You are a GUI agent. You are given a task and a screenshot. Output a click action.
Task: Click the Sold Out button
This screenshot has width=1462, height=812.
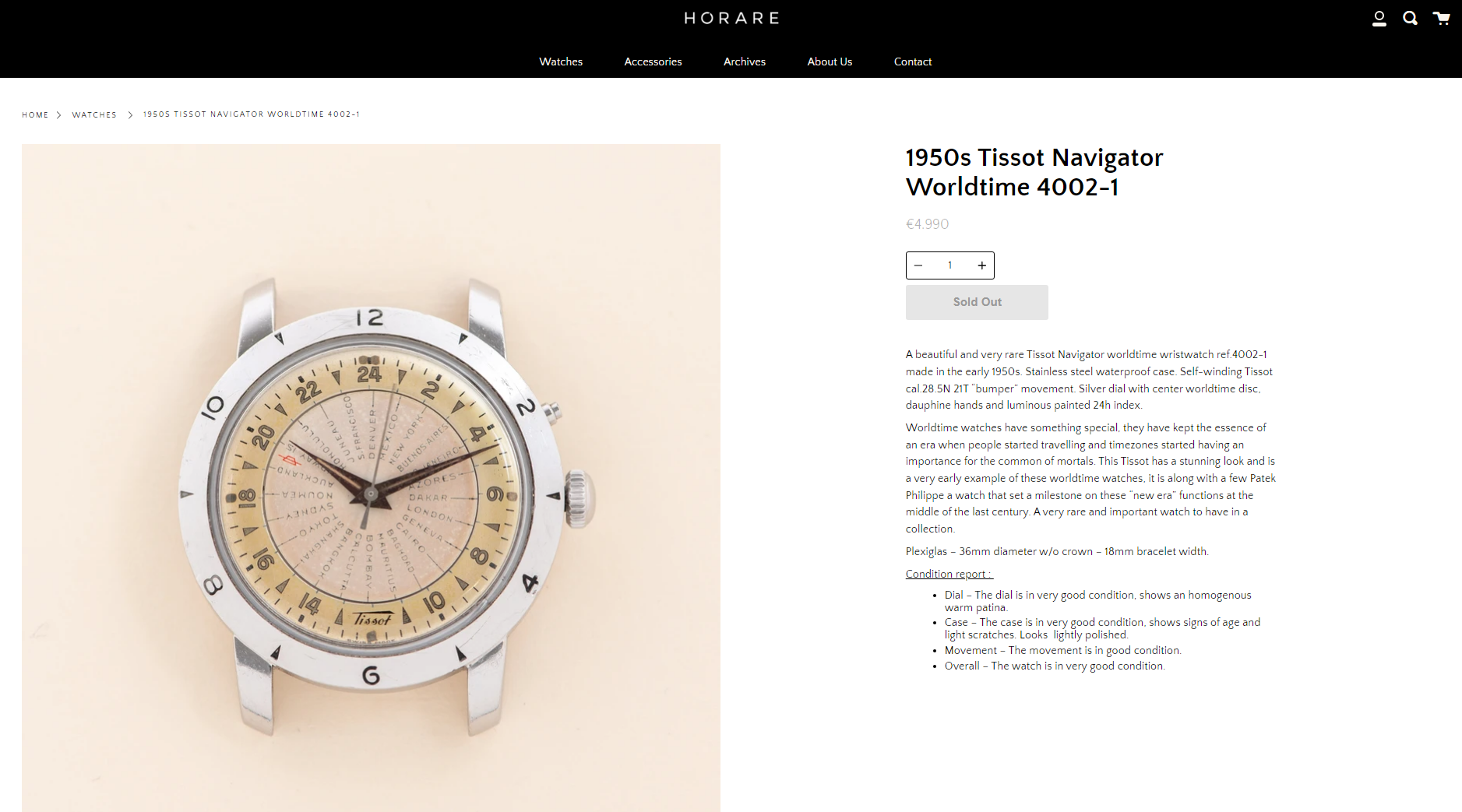point(977,302)
